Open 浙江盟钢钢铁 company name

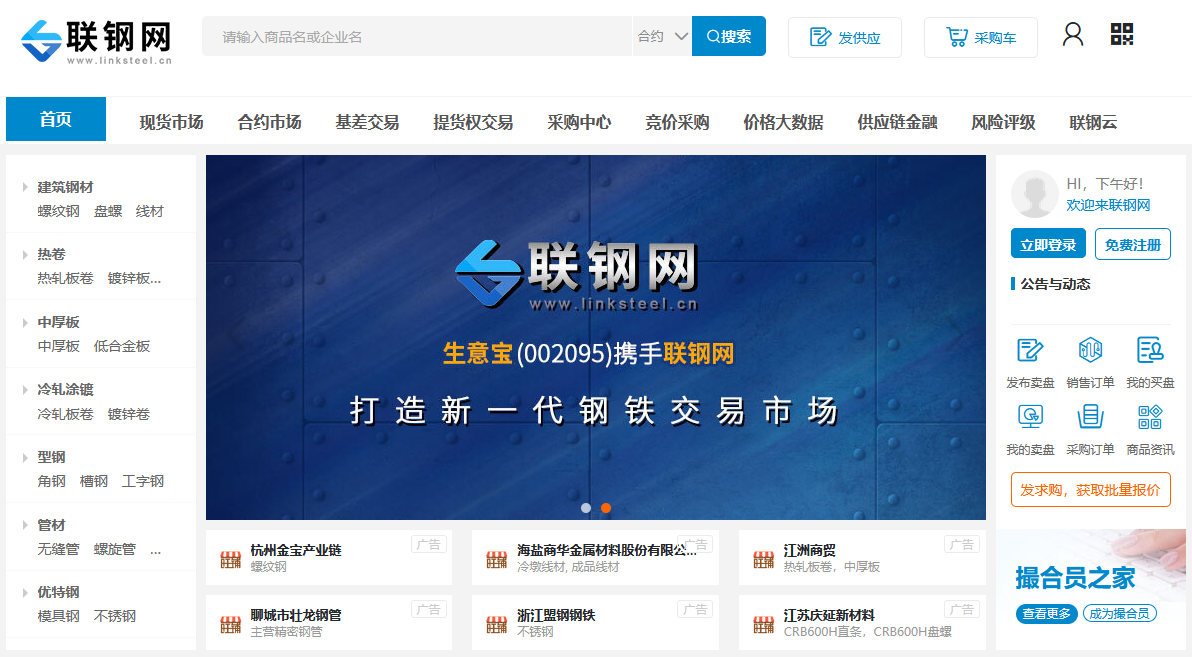[556, 615]
